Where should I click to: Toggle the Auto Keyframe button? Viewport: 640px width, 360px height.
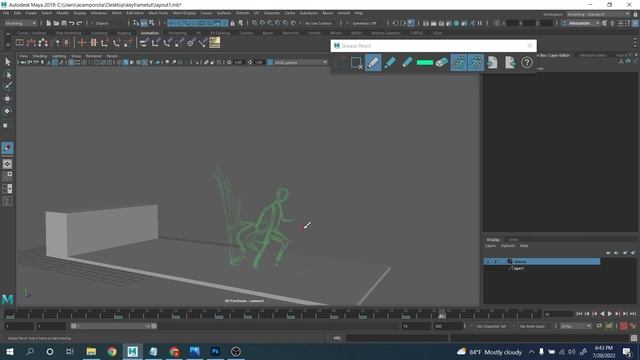[624, 326]
